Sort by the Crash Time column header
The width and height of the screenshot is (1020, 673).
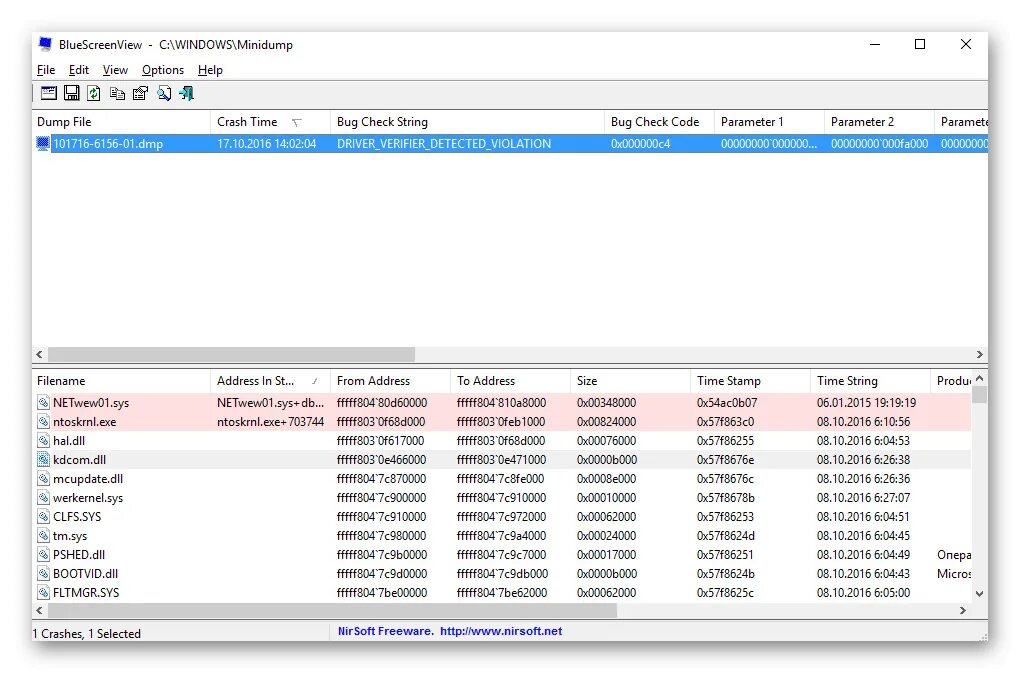click(x=270, y=122)
